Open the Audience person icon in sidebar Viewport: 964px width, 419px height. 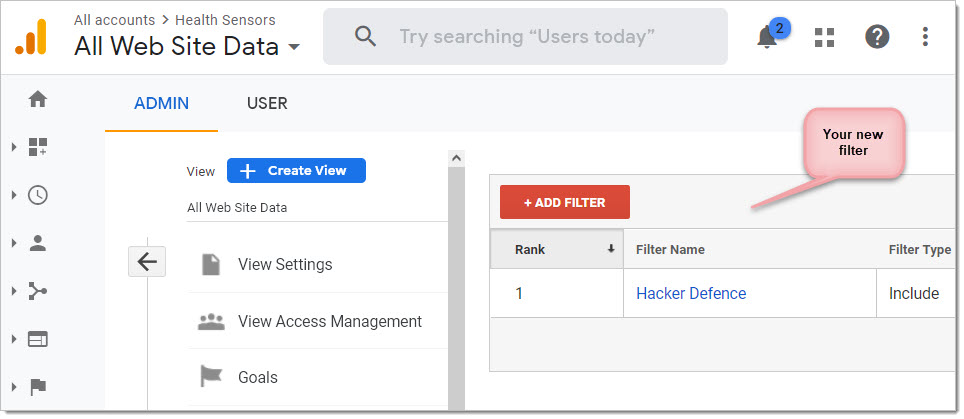click(38, 243)
